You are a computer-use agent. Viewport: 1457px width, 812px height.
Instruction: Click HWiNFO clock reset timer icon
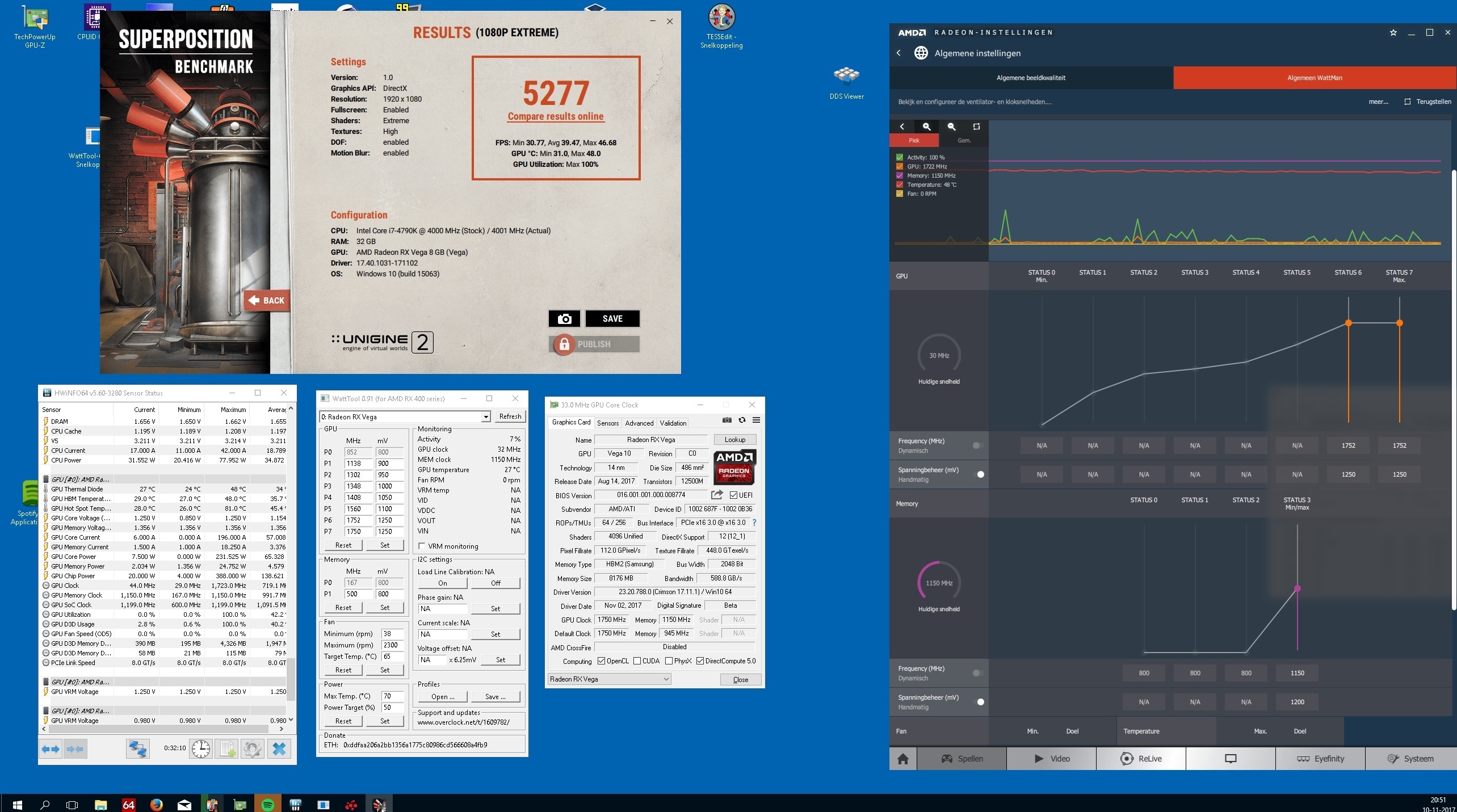click(200, 748)
